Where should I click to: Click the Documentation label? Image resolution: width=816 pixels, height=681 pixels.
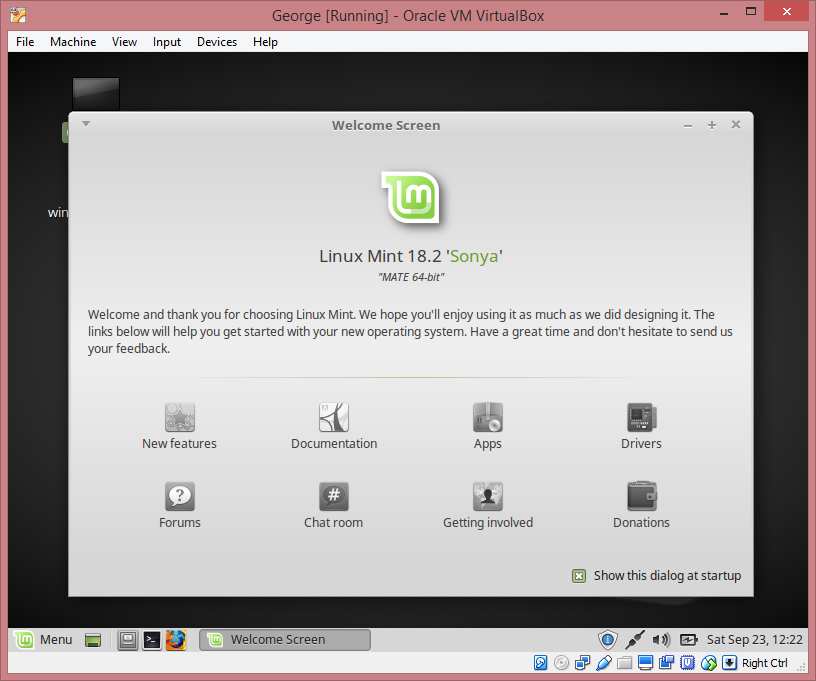point(334,444)
